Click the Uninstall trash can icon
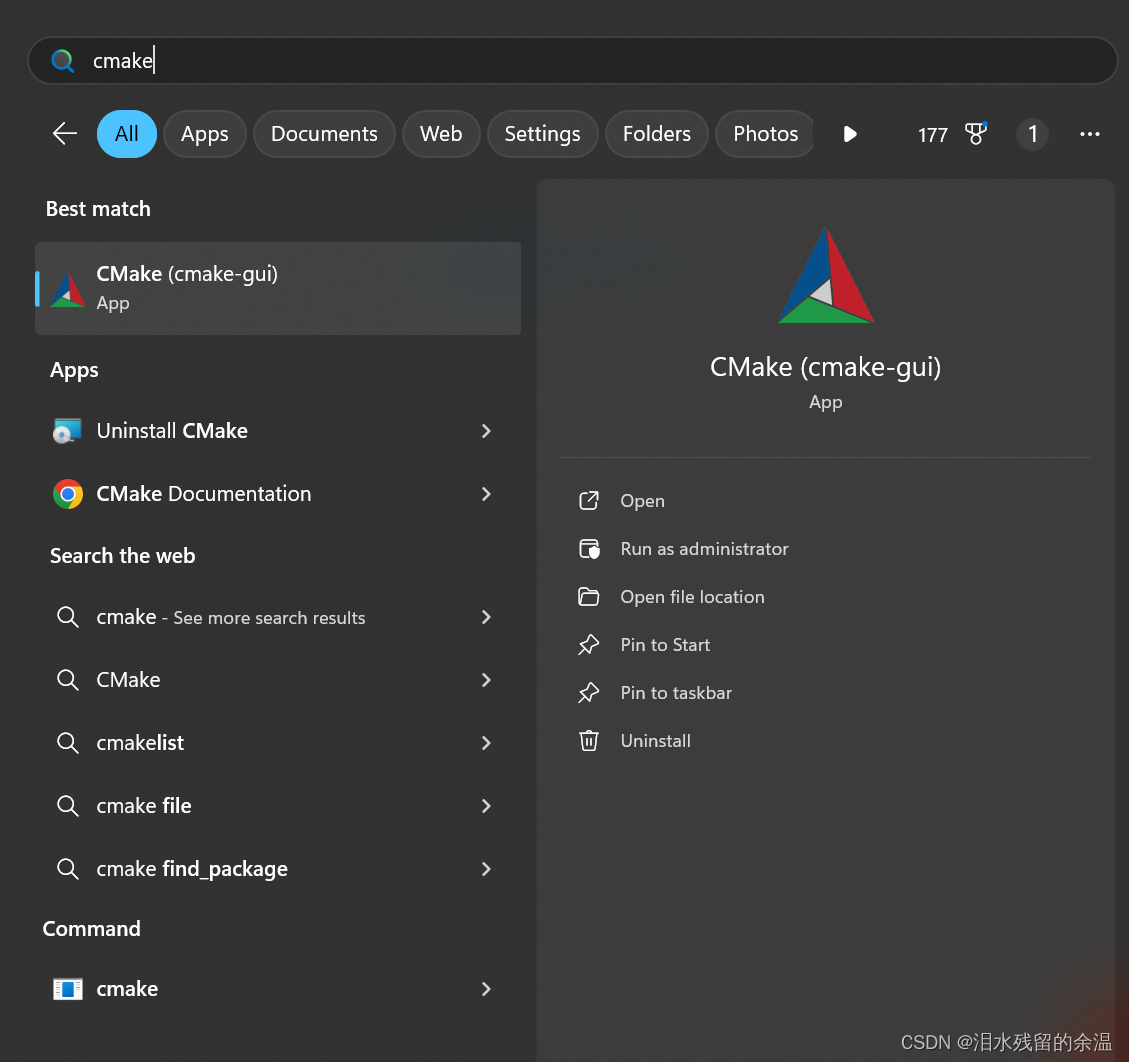This screenshot has height=1062, width=1129. [x=589, y=740]
